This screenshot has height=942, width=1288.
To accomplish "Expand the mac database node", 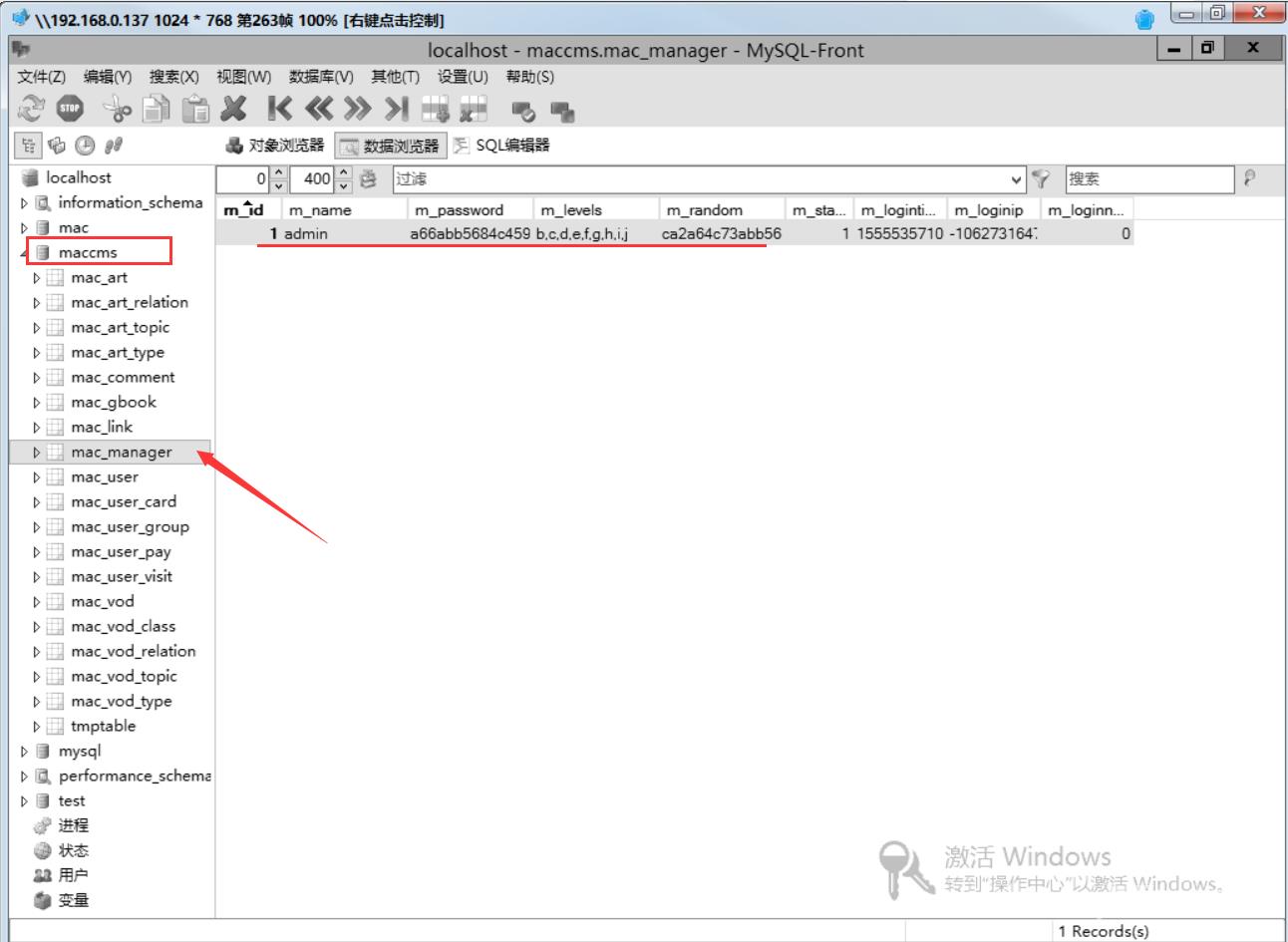I will coord(25,228).
